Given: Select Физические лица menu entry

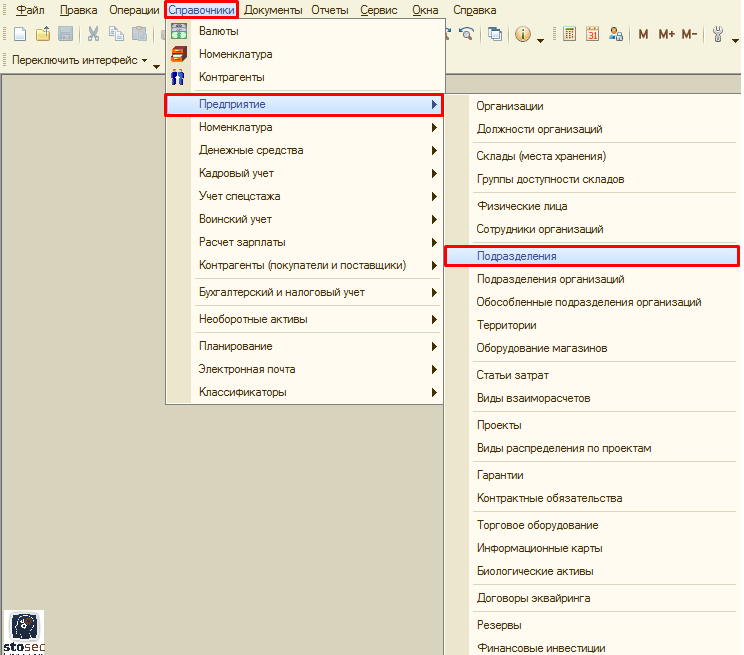Looking at the screenshot, I should tap(522, 206).
